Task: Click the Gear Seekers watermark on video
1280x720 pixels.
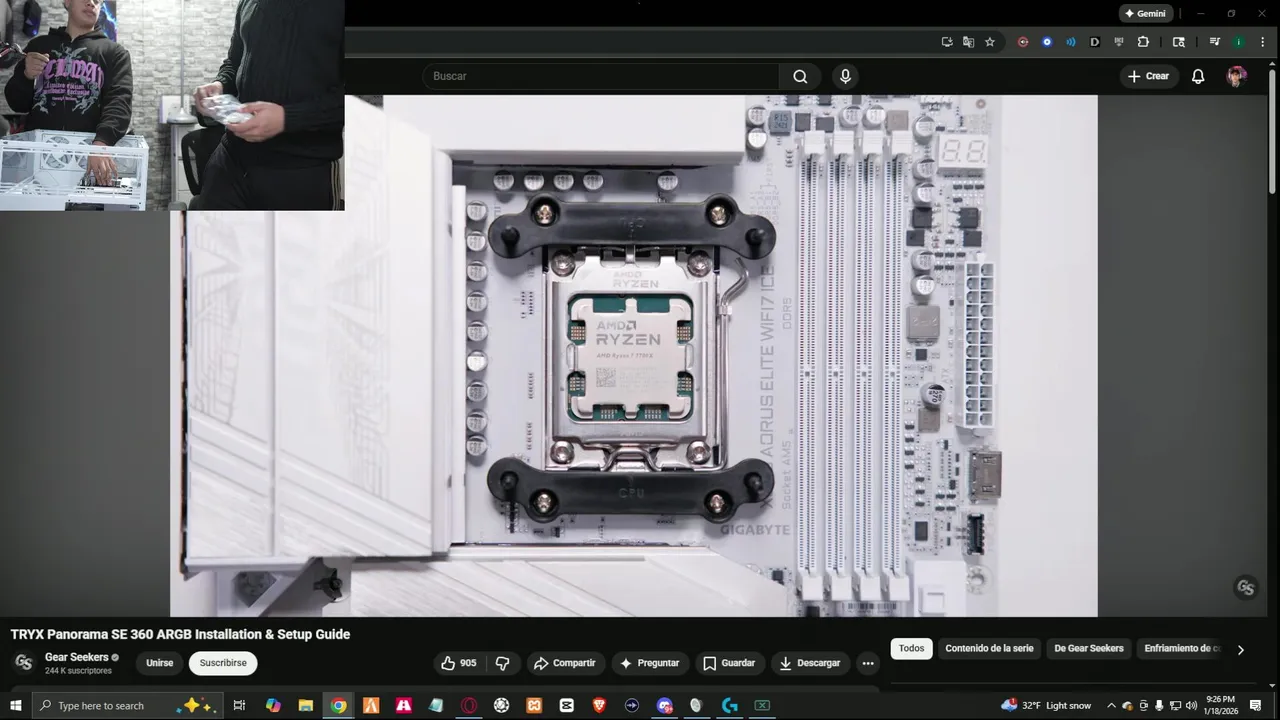Action: [1246, 588]
